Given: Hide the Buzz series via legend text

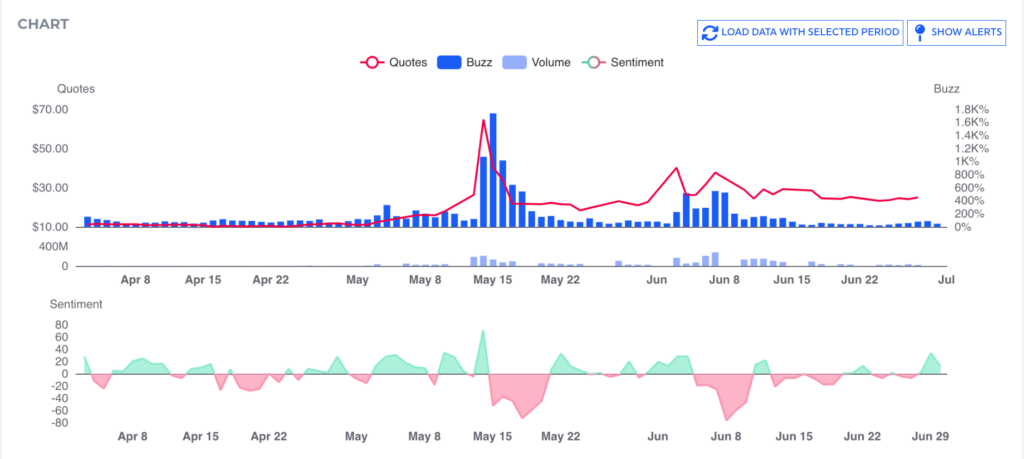Looking at the screenshot, I should pos(478,62).
